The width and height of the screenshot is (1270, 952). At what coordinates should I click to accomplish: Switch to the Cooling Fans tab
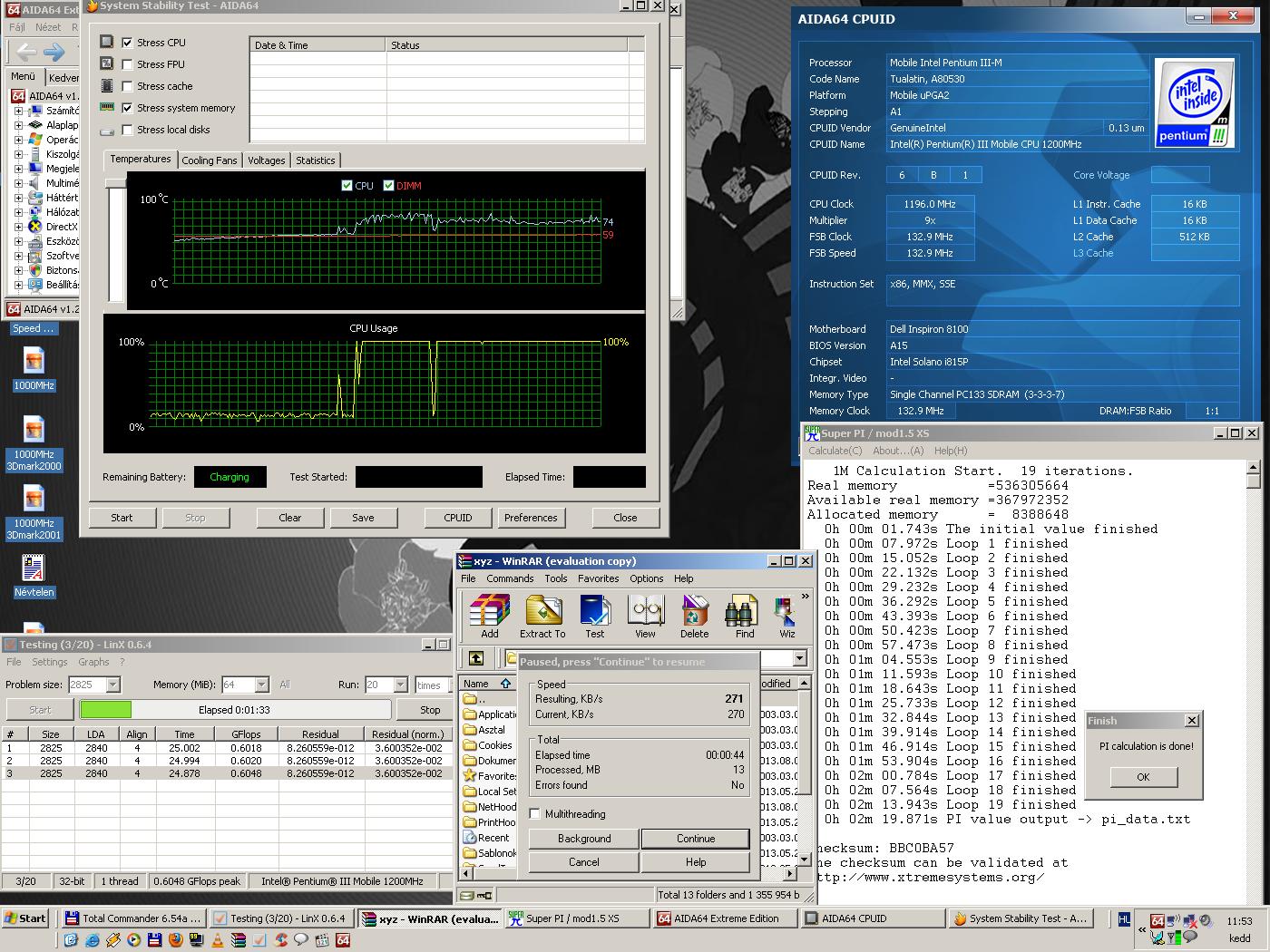click(x=209, y=160)
